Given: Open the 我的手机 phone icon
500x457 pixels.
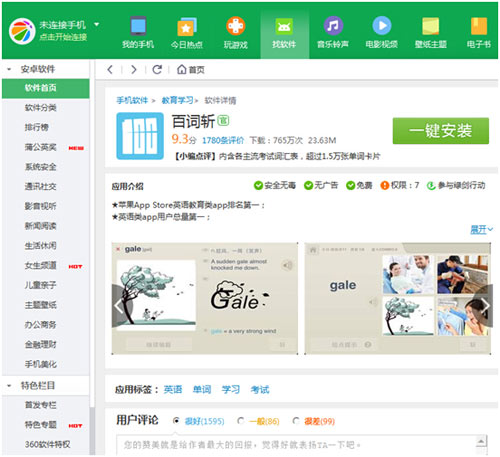Looking at the screenshot, I should (x=138, y=26).
